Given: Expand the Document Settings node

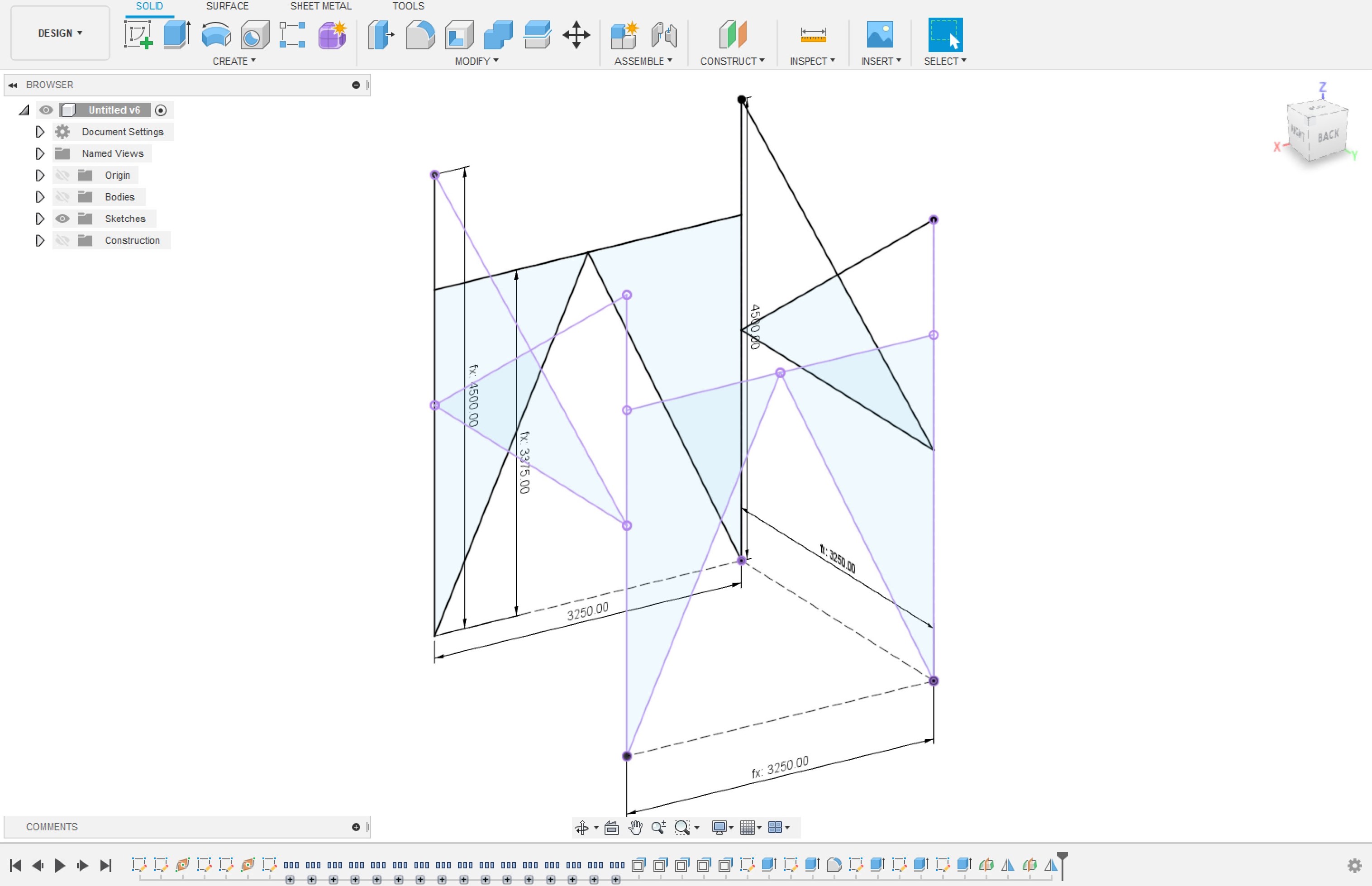Looking at the screenshot, I should [40, 132].
